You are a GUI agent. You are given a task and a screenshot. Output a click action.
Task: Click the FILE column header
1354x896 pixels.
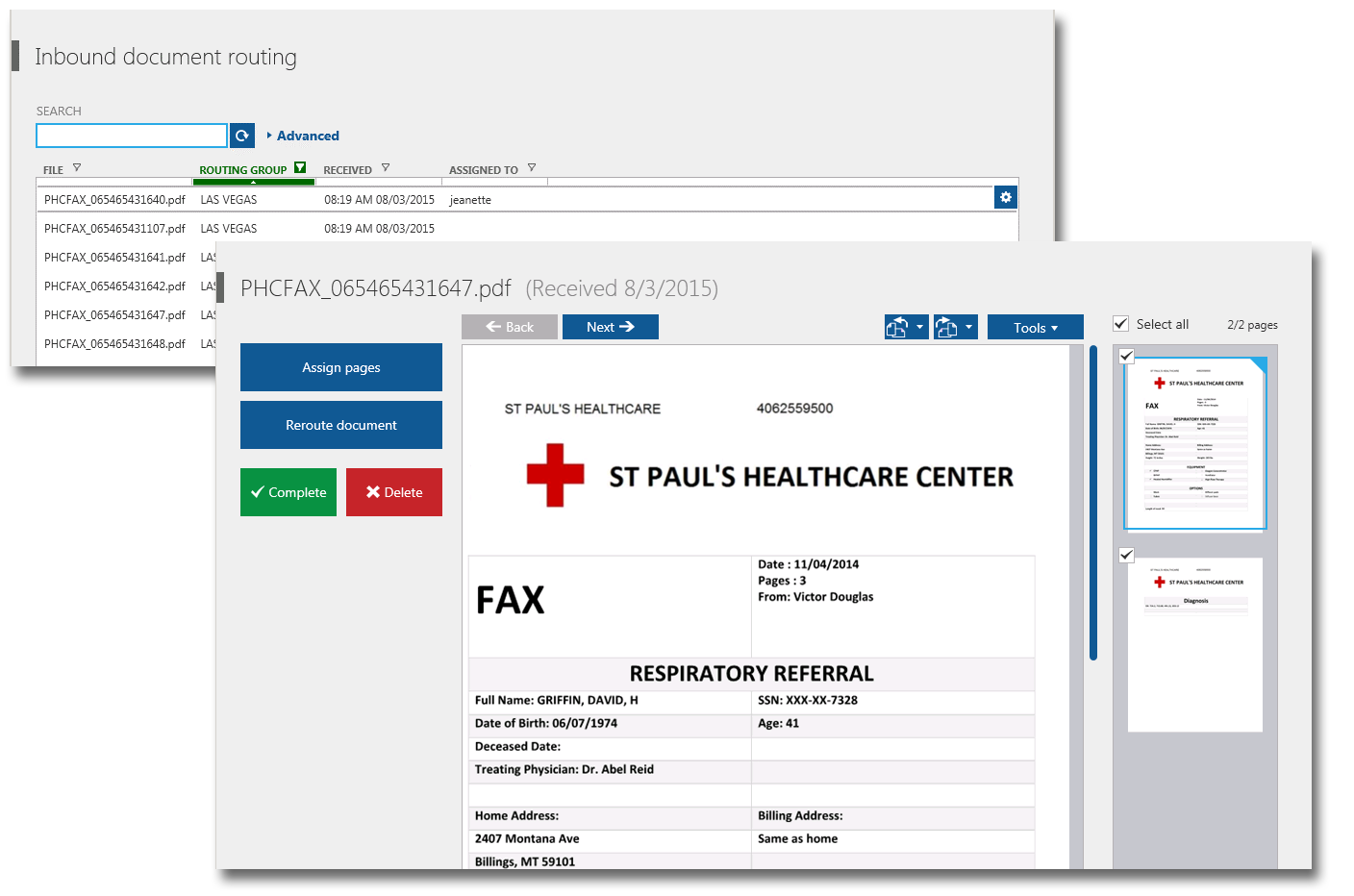(x=53, y=168)
